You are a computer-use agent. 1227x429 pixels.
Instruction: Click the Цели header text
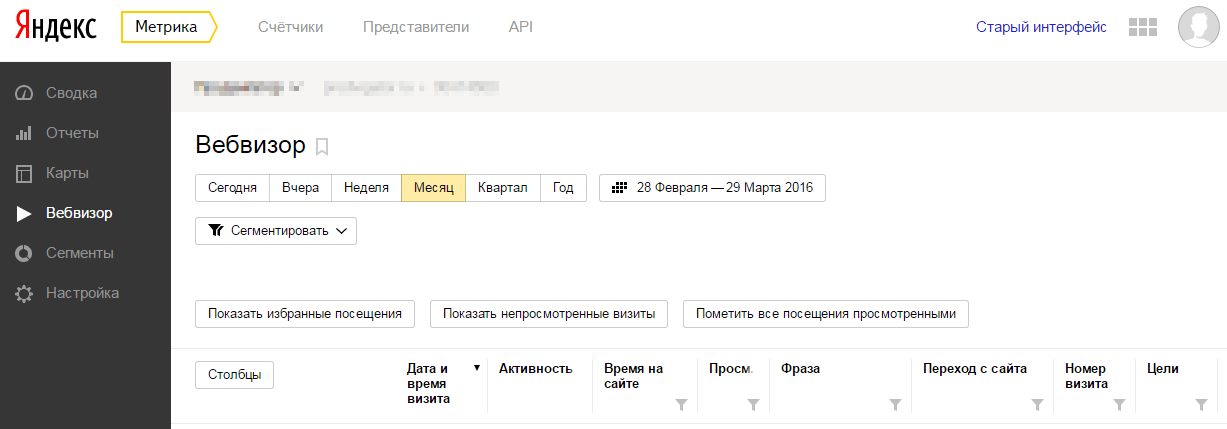[1163, 369]
